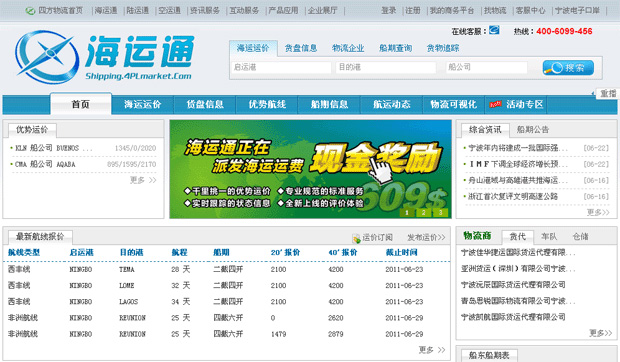This screenshot has height=362, width=620.
Task: Click 更多 under the 物流商 list
Action: (600, 333)
